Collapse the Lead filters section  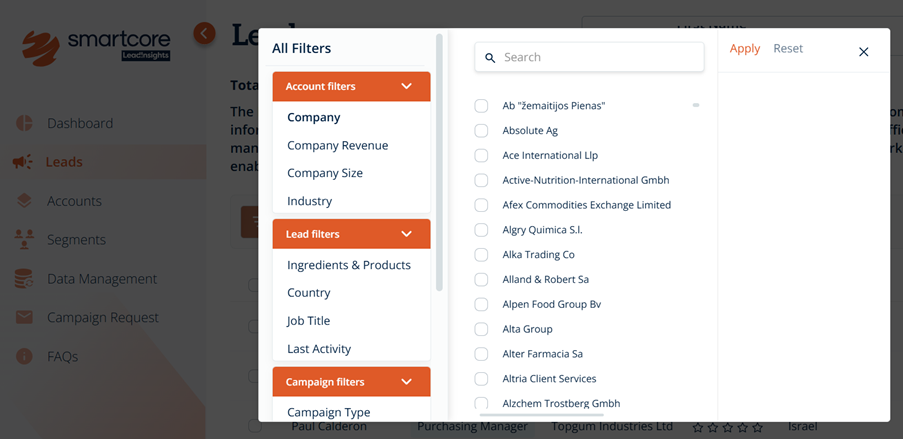tap(406, 234)
